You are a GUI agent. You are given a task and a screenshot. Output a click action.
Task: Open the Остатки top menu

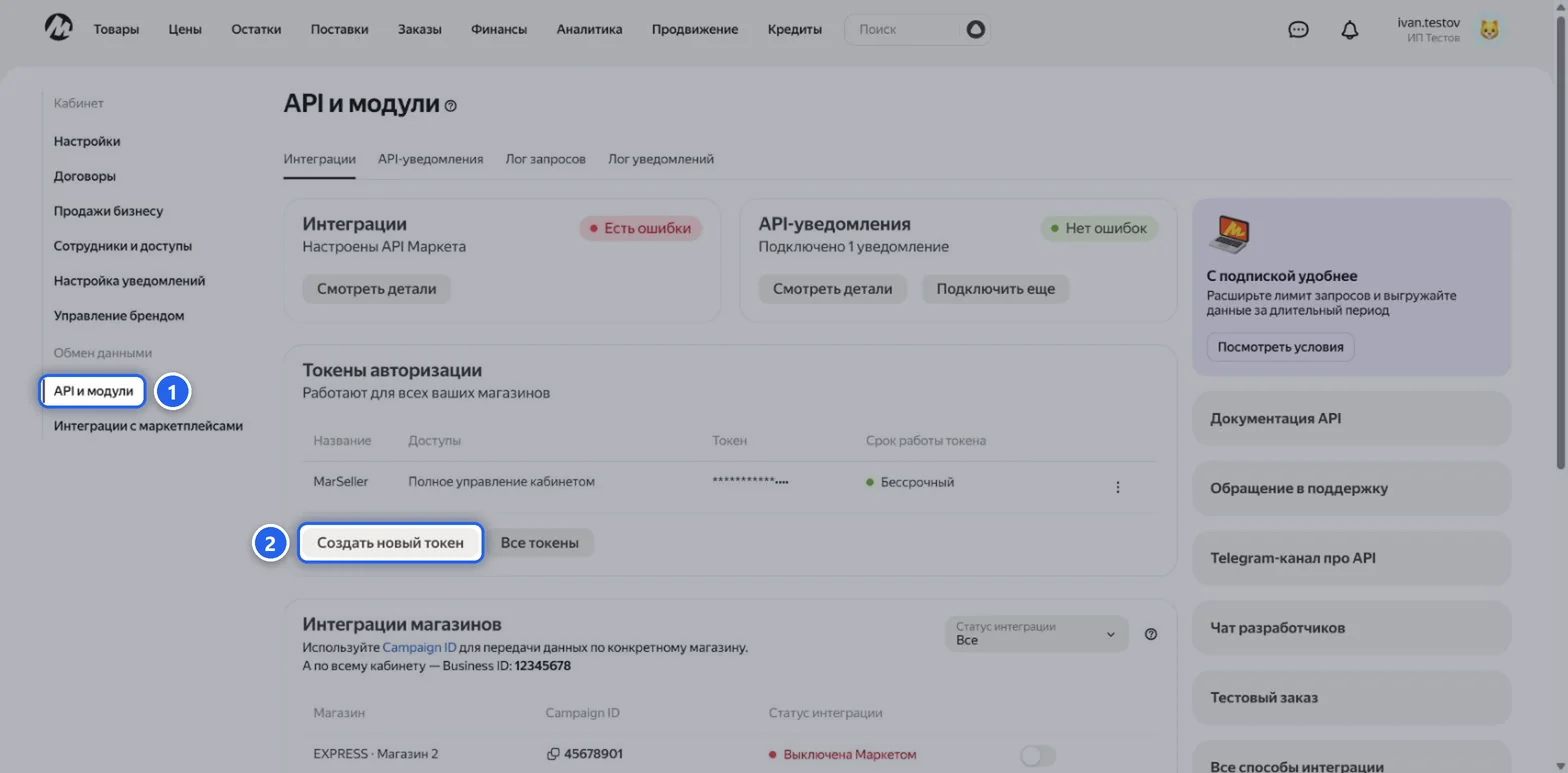[256, 29]
